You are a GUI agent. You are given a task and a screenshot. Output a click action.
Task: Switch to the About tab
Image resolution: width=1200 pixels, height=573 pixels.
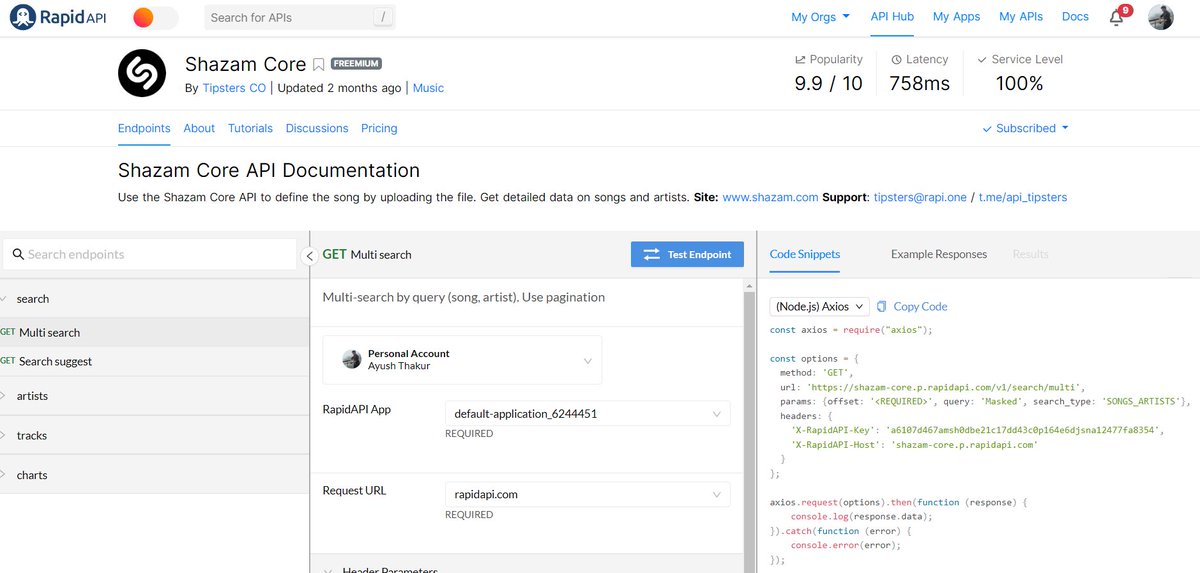[199, 128]
